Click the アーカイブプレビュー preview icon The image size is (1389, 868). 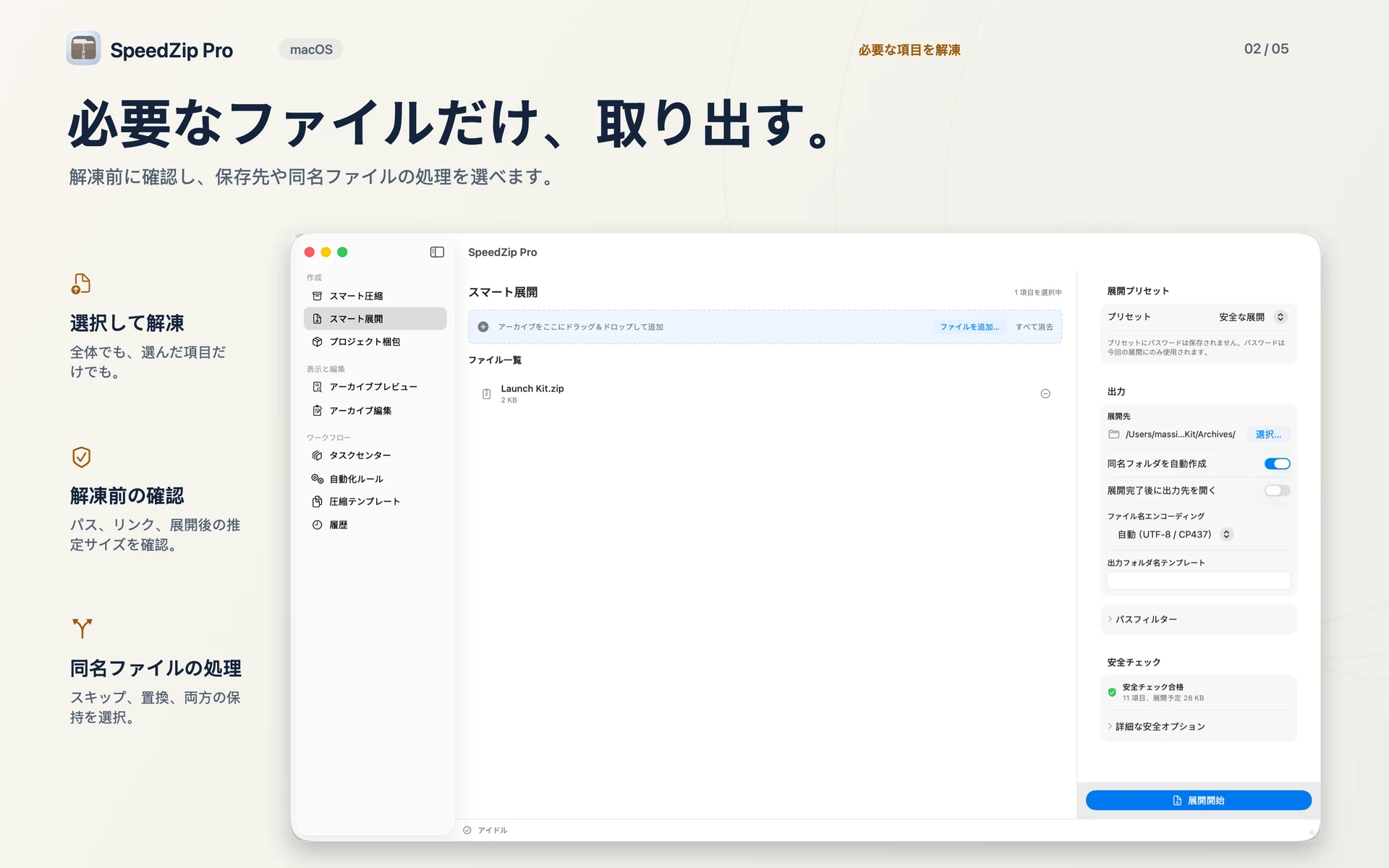(317, 387)
